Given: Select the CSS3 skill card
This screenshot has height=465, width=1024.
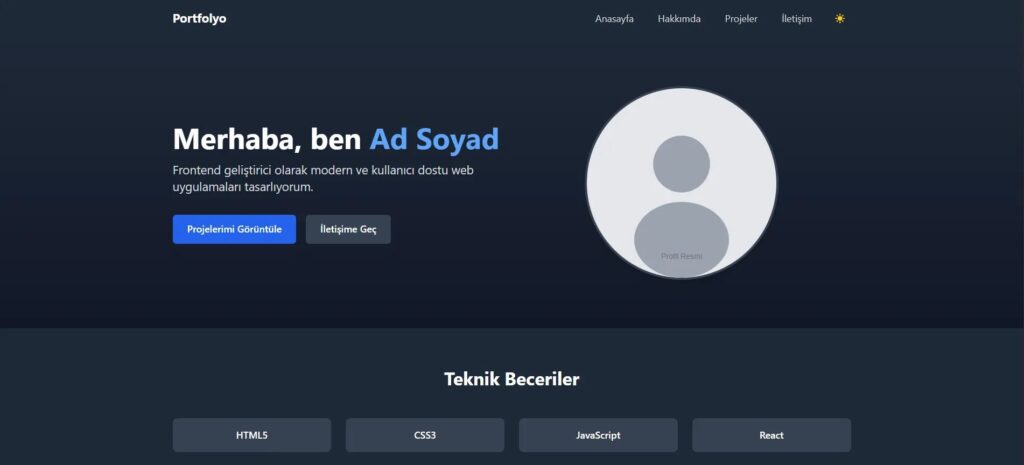Looking at the screenshot, I should [425, 435].
